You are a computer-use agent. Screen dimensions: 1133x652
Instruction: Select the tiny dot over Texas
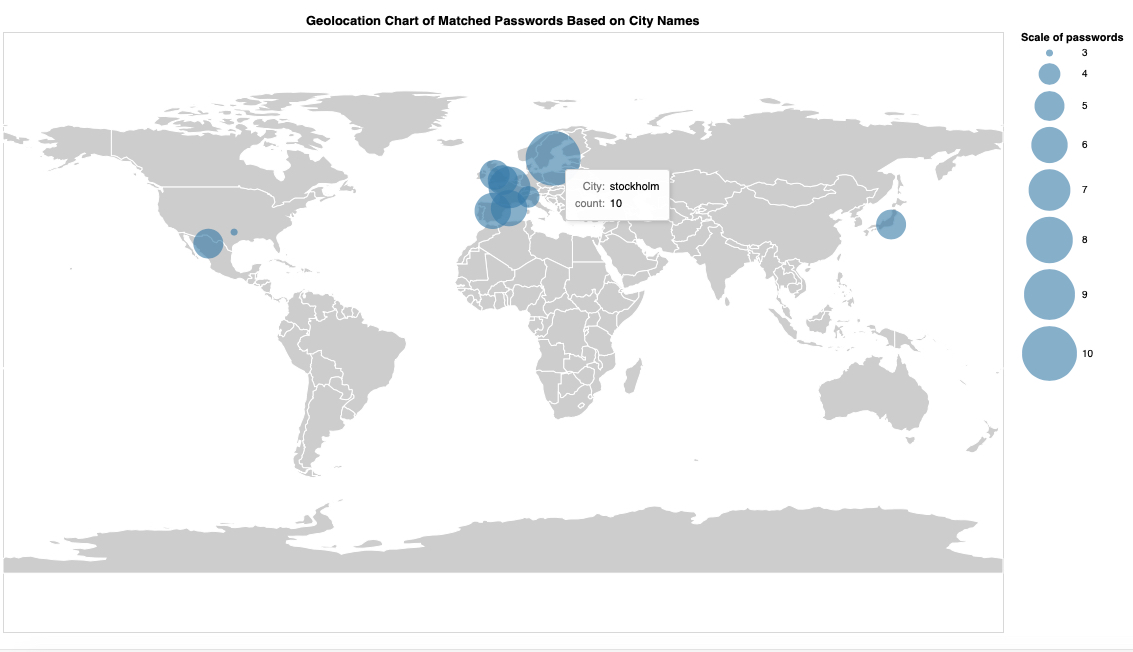click(x=234, y=232)
